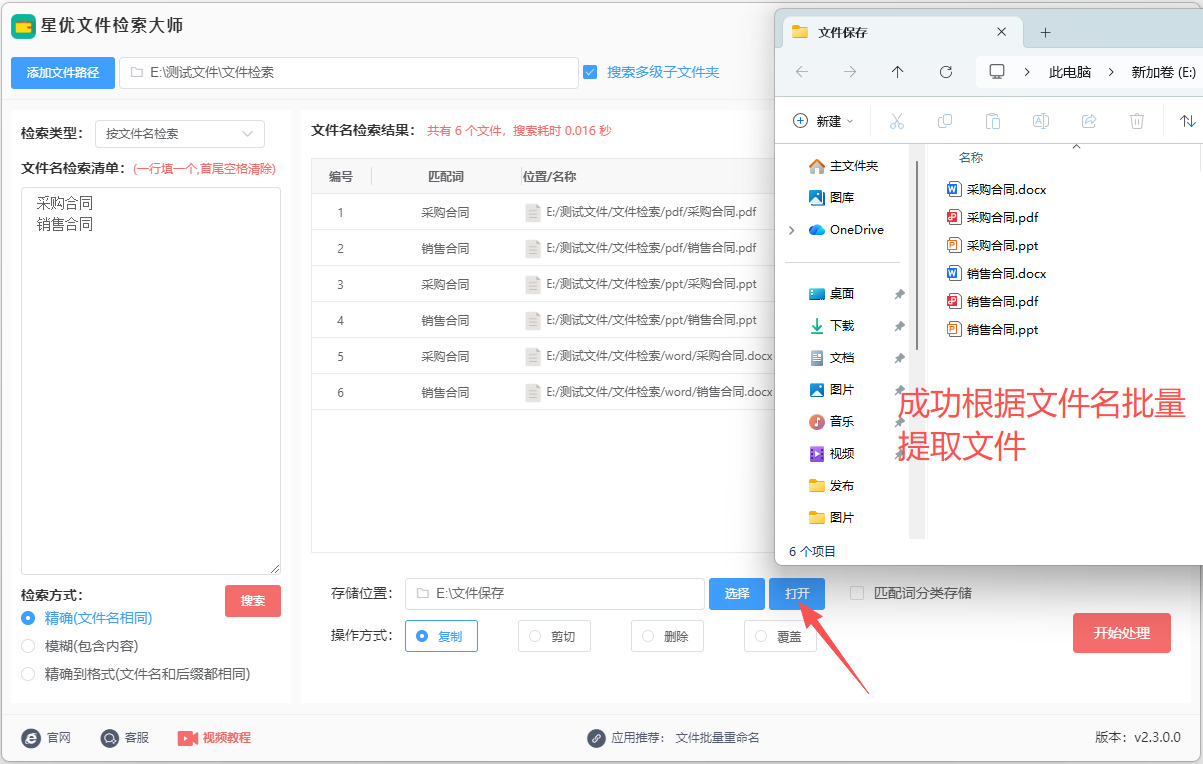Image resolution: width=1203 pixels, height=764 pixels.
Task: Click the Copy icon in Explorer toolbar
Action: (944, 121)
